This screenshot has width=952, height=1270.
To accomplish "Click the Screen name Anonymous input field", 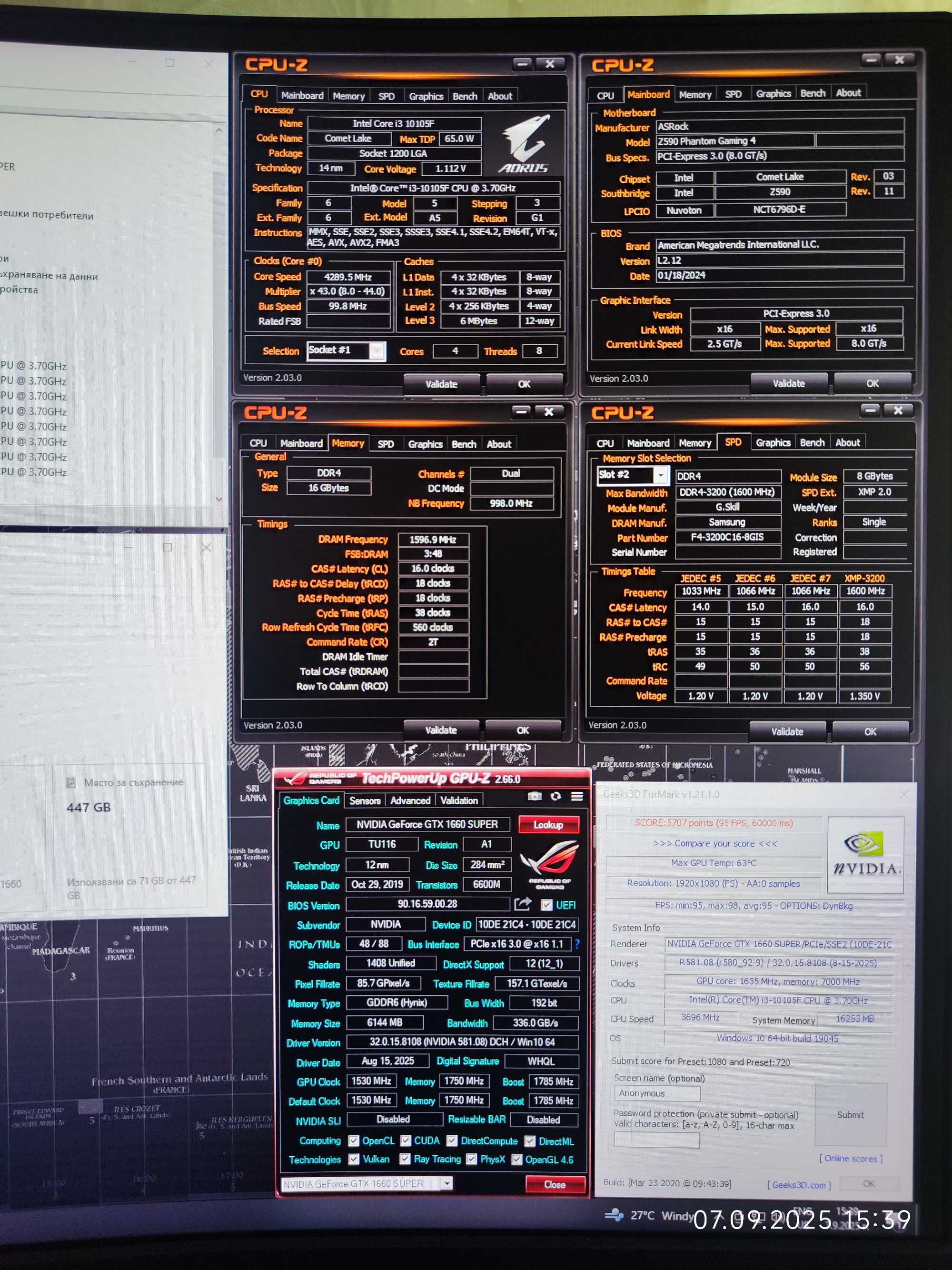I will pyautogui.click(x=656, y=1093).
